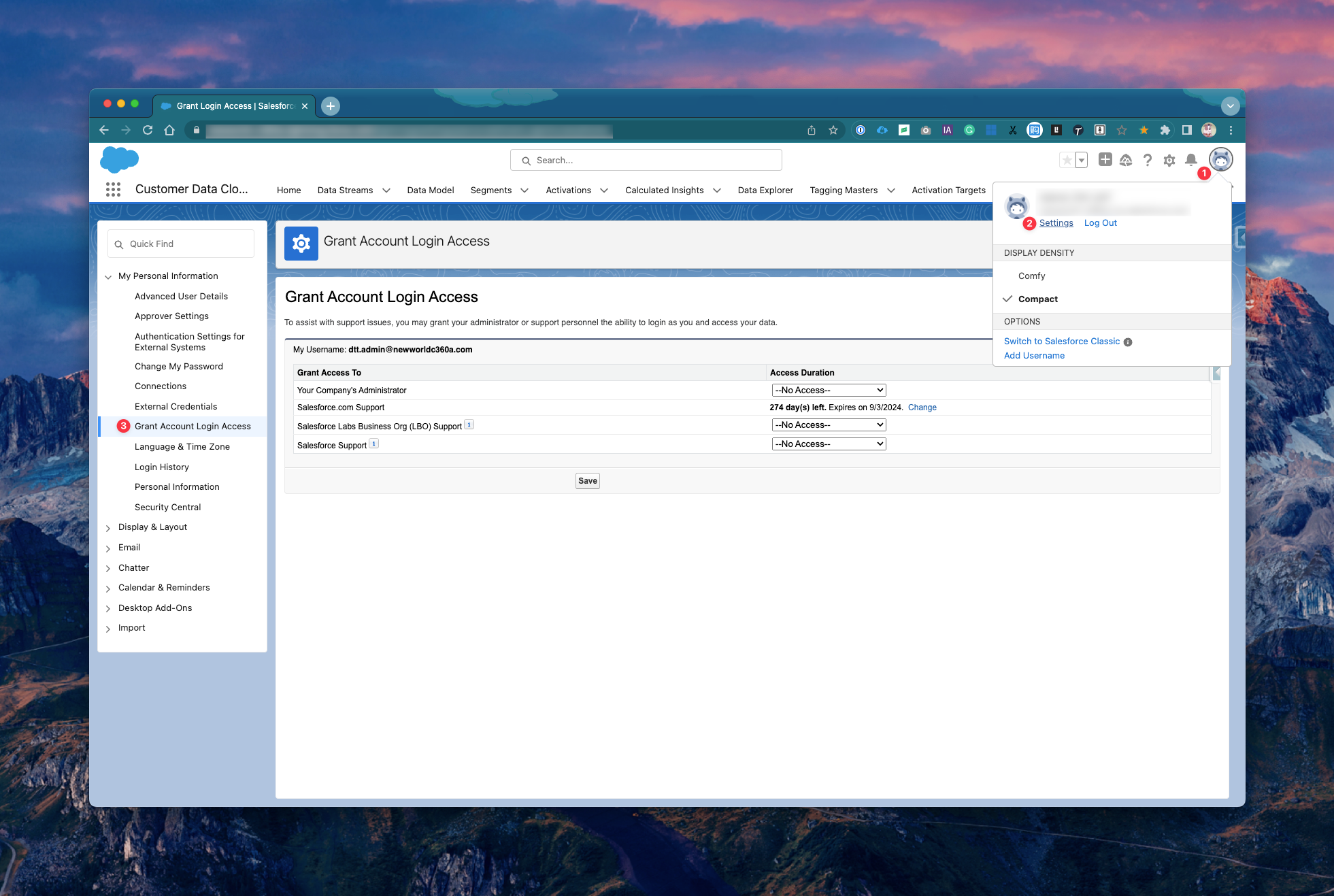Click the notifications bell icon
The width and height of the screenshot is (1334, 896).
(x=1192, y=160)
